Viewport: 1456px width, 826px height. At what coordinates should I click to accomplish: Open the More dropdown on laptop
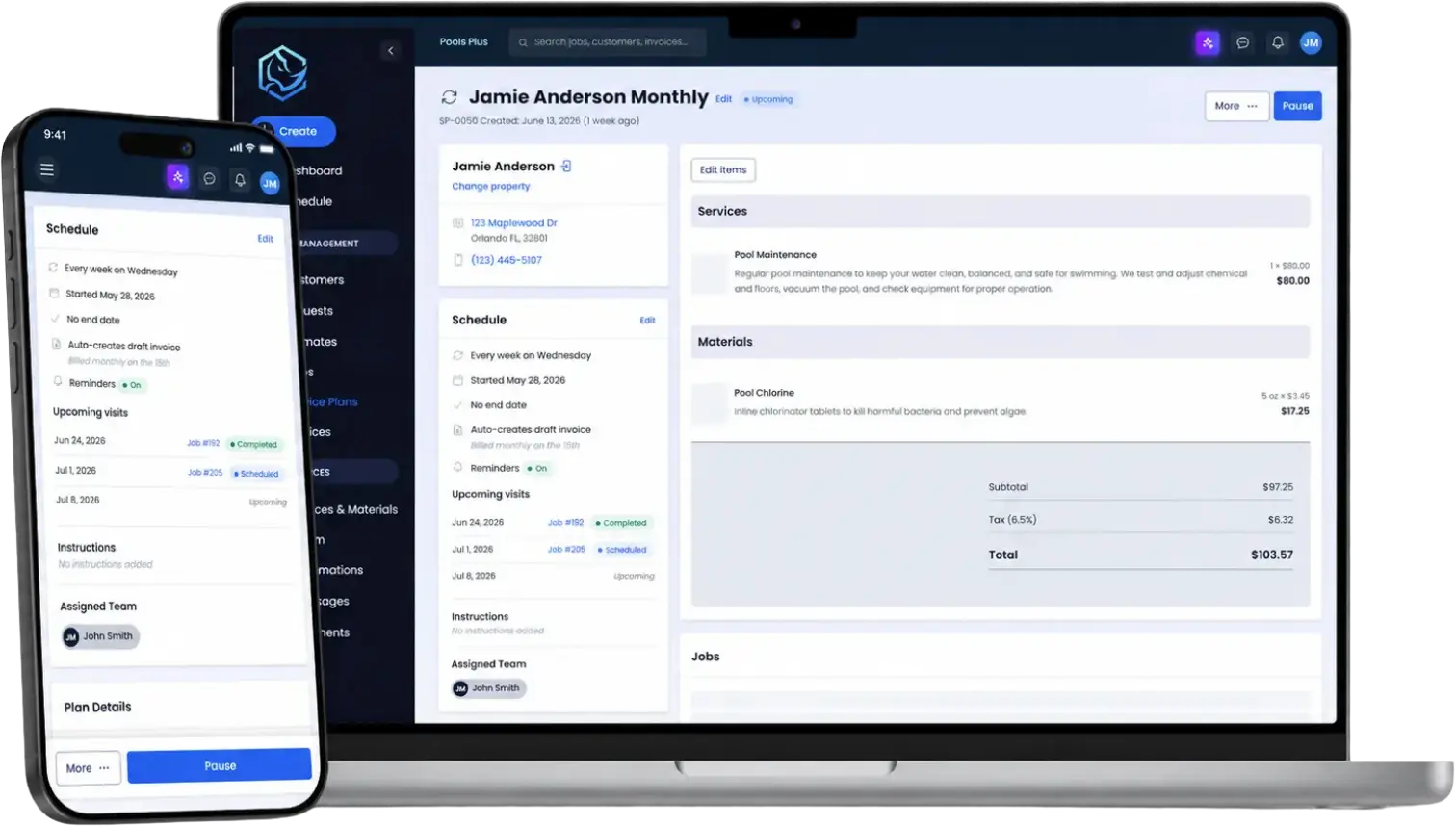tap(1236, 106)
